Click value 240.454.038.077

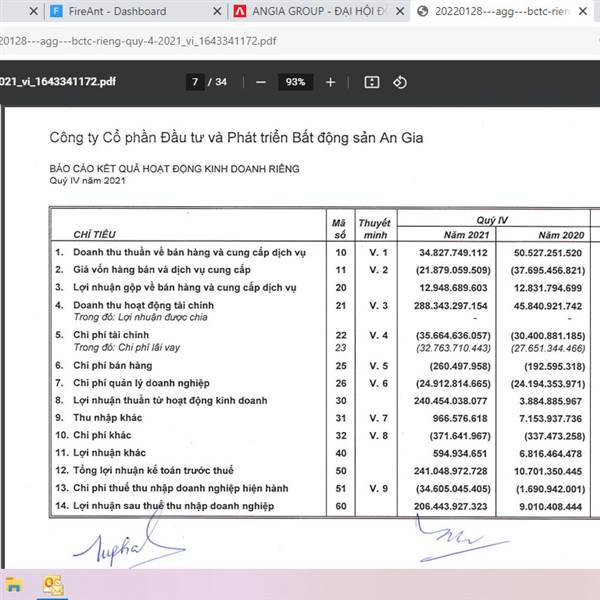[x=450, y=401]
